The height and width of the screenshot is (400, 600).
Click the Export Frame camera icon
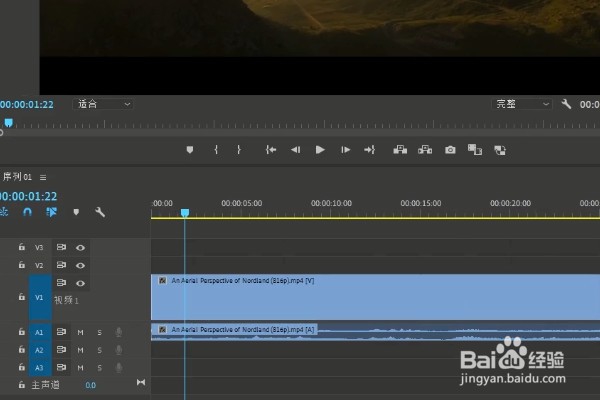coord(450,150)
